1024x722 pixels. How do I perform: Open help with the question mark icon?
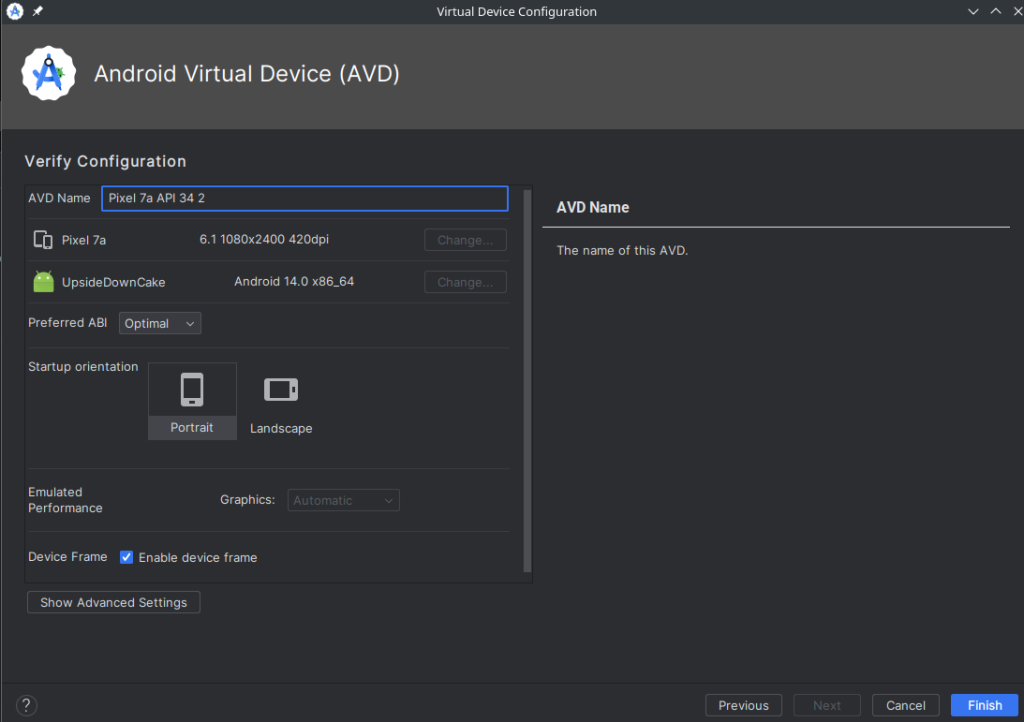(27, 705)
